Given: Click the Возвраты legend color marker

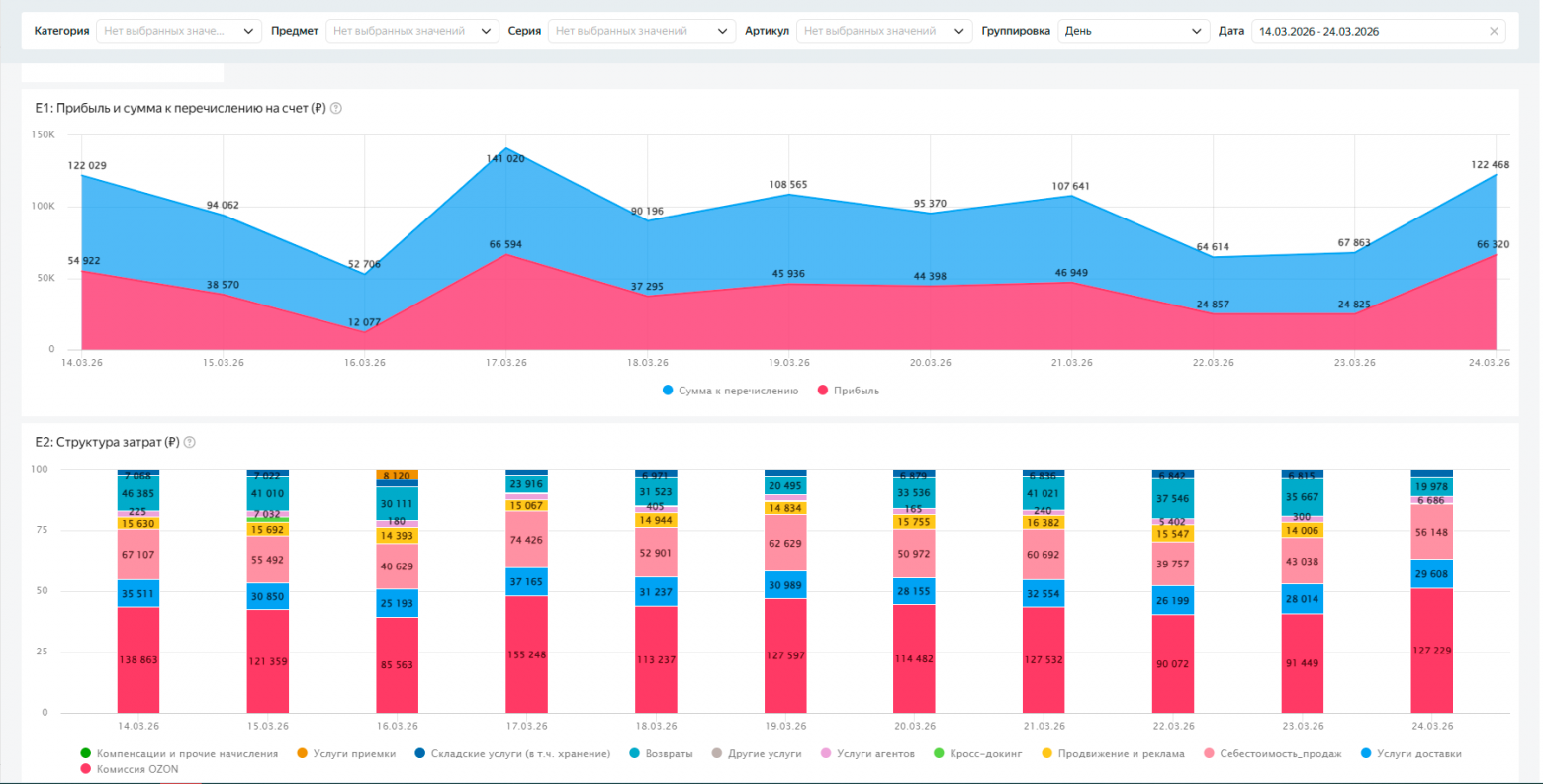Looking at the screenshot, I should (633, 754).
